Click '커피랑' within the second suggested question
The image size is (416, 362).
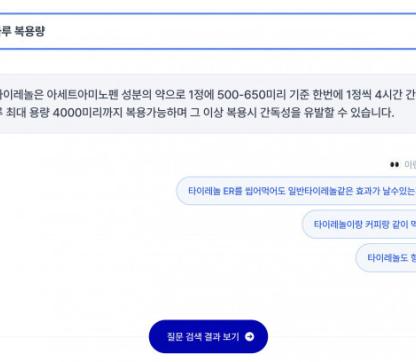[377, 224]
